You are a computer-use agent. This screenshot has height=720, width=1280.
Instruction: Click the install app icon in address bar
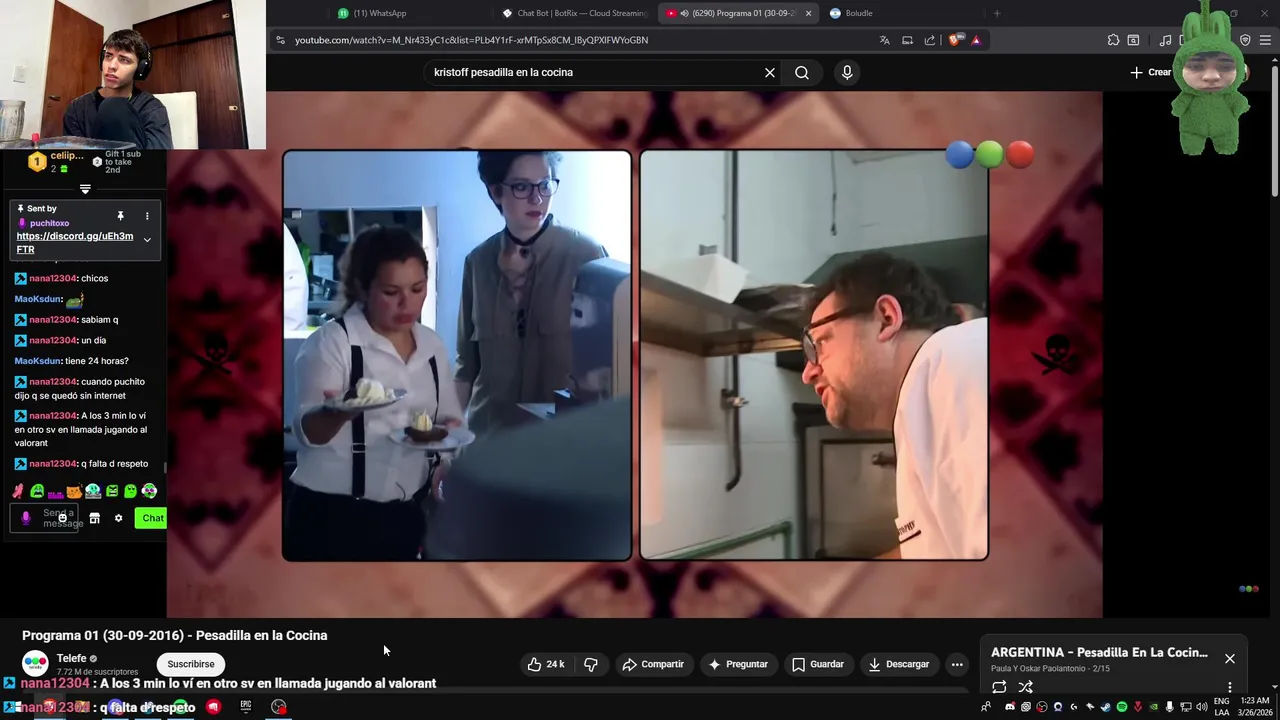click(907, 40)
